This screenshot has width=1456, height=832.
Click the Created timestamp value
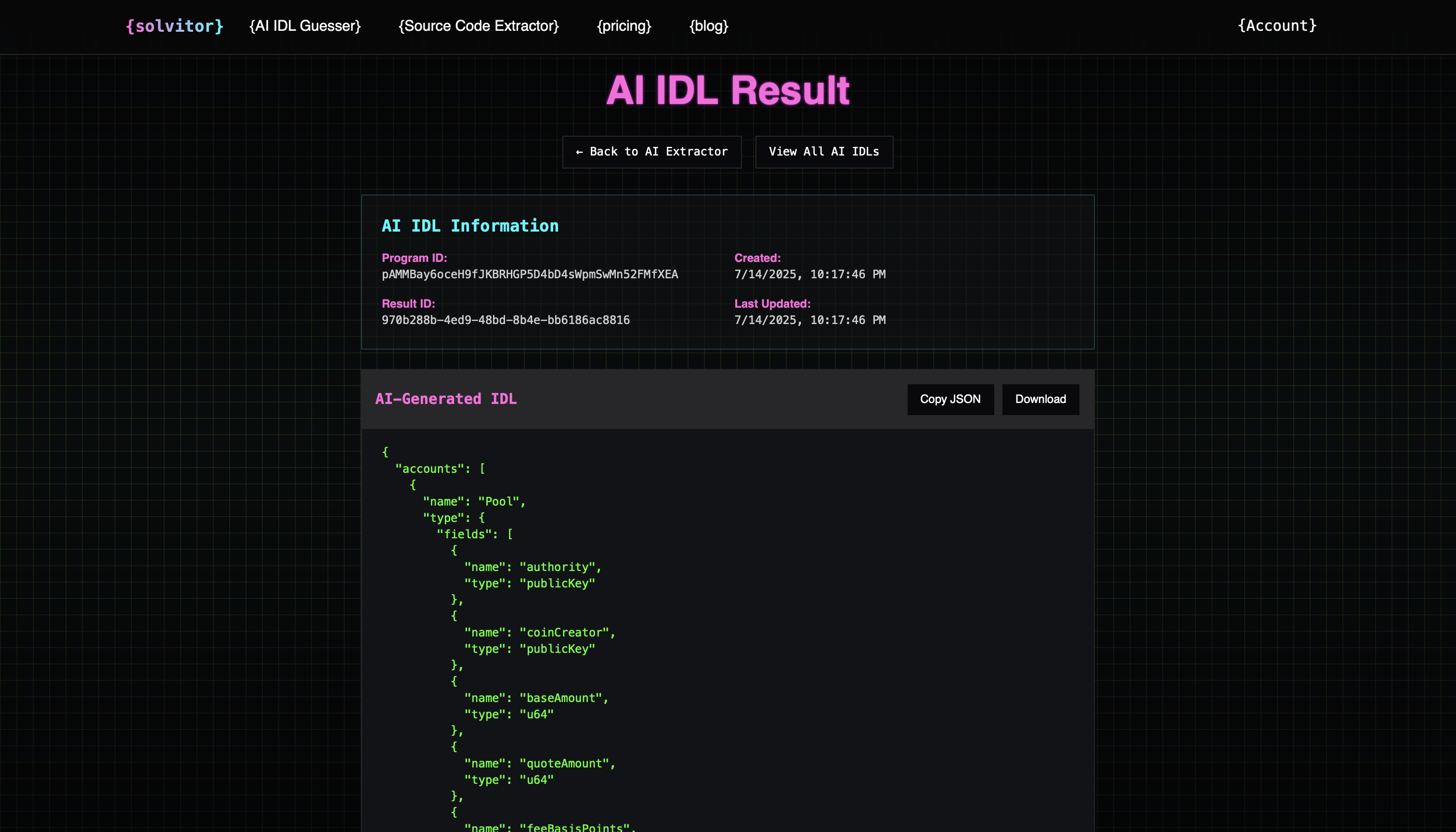(x=810, y=275)
